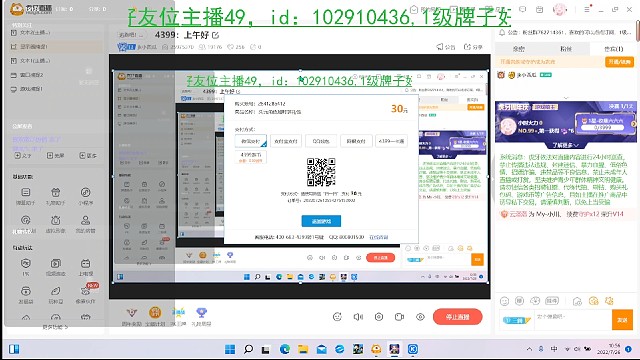Open the hamburger main menu at top right
This screenshot has height=360, width=640.
coord(587,9)
